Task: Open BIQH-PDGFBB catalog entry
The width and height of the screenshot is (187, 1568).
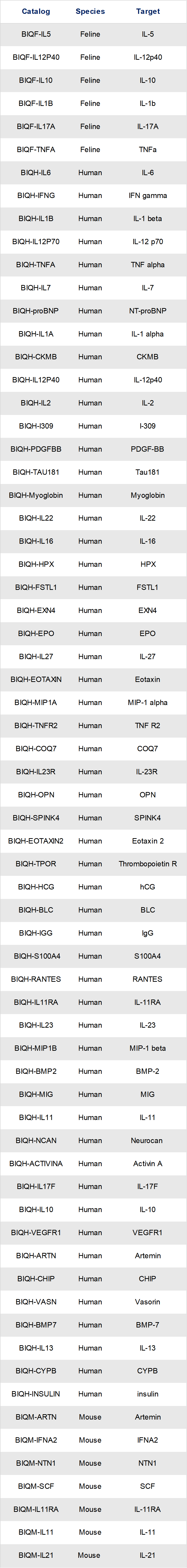Action: point(36,449)
